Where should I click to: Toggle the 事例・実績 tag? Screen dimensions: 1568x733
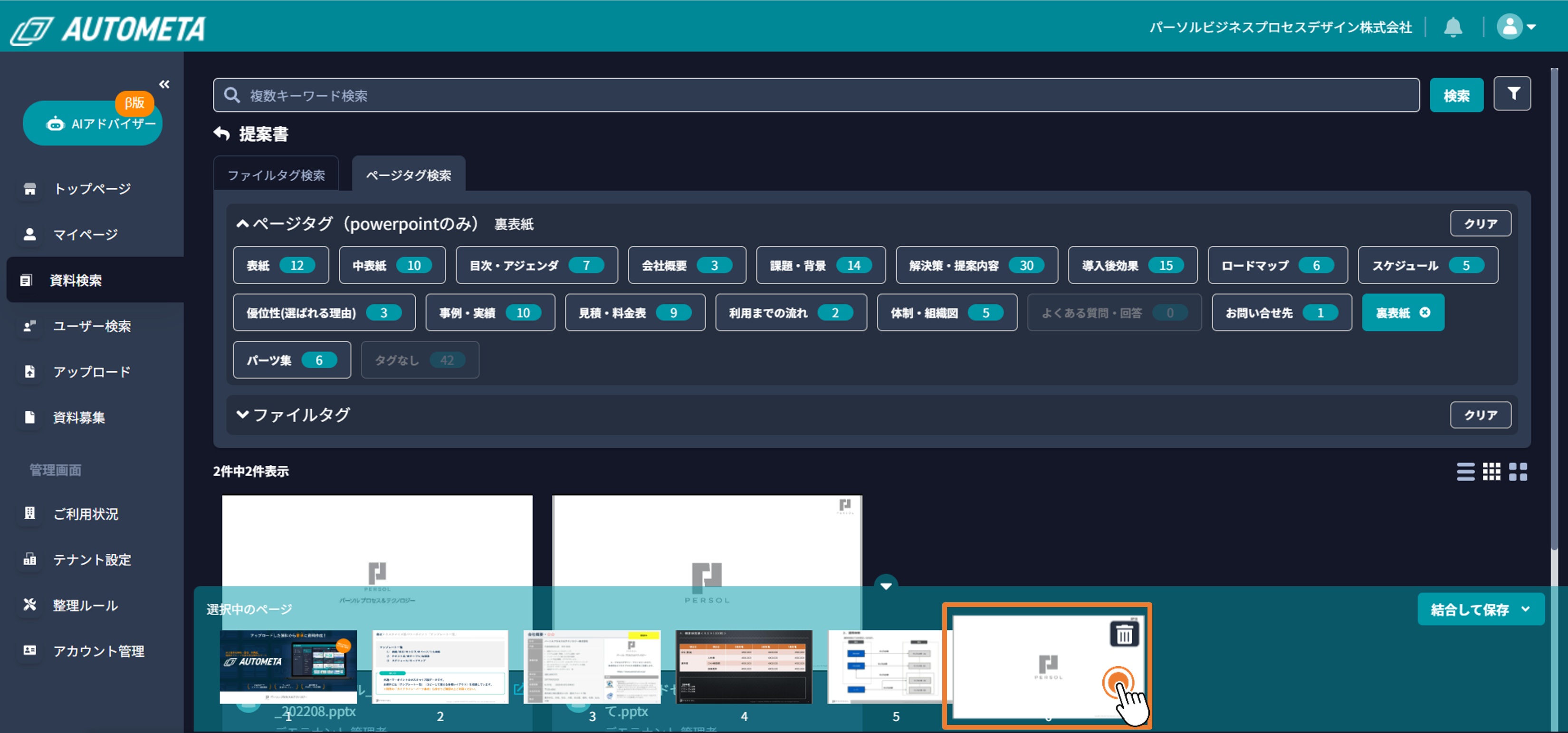click(490, 312)
